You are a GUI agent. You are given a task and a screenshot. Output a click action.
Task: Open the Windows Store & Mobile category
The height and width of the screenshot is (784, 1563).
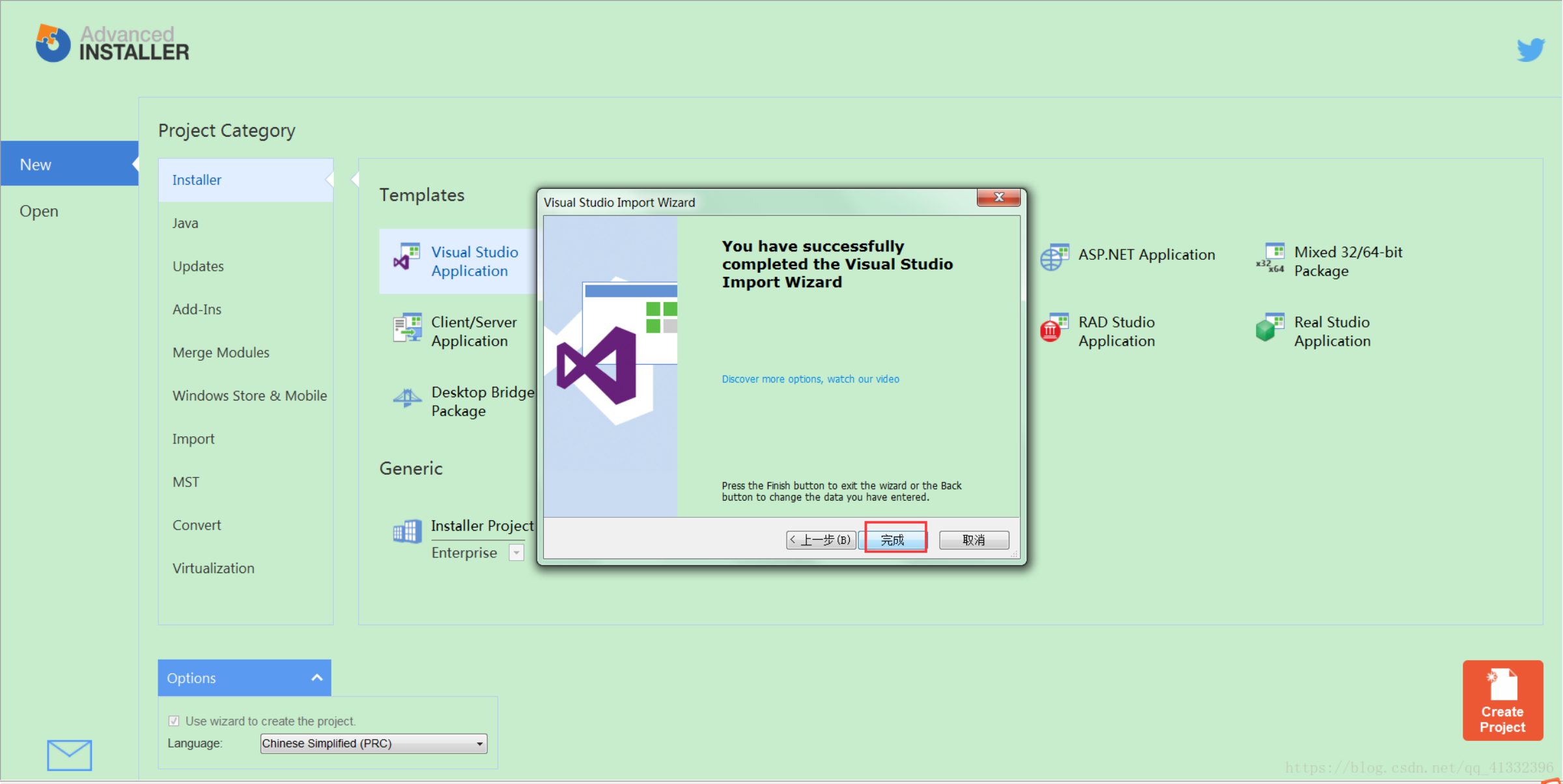tap(249, 395)
